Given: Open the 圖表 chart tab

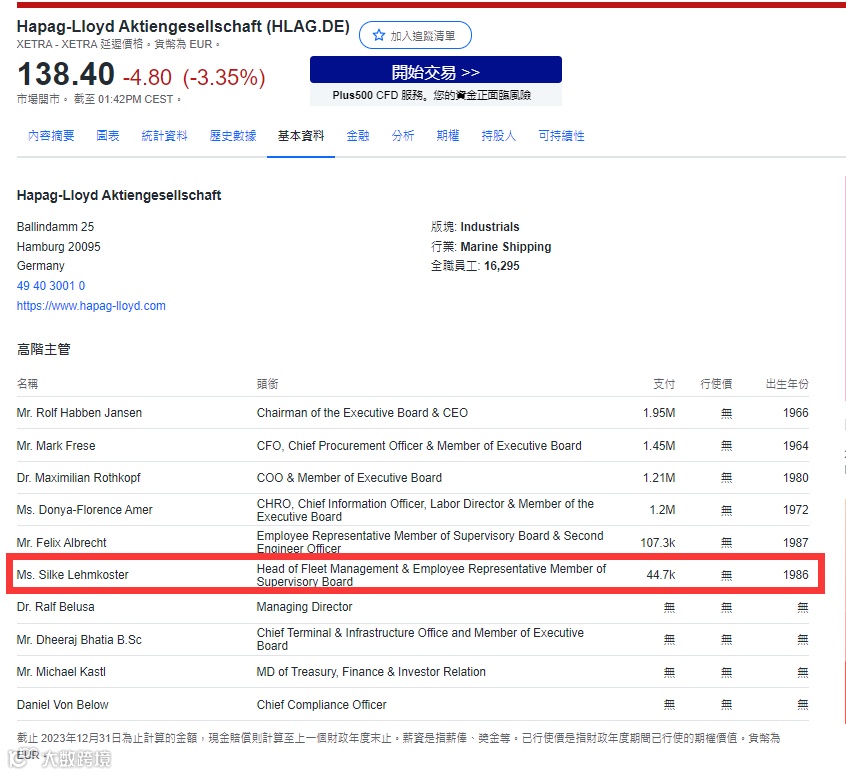Looking at the screenshot, I should point(108,135).
